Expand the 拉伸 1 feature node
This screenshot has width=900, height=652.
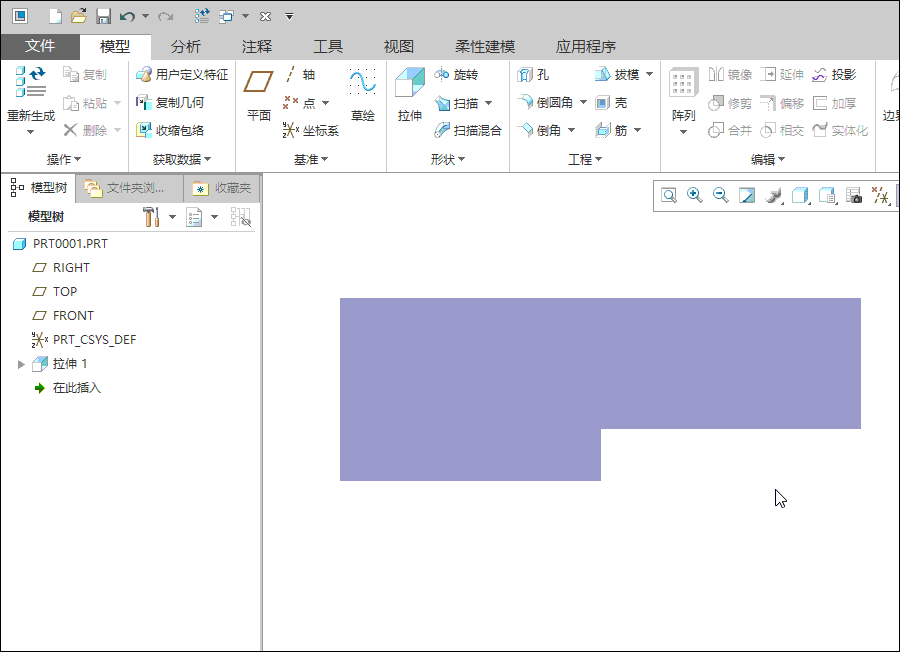pyautogui.click(x=21, y=364)
